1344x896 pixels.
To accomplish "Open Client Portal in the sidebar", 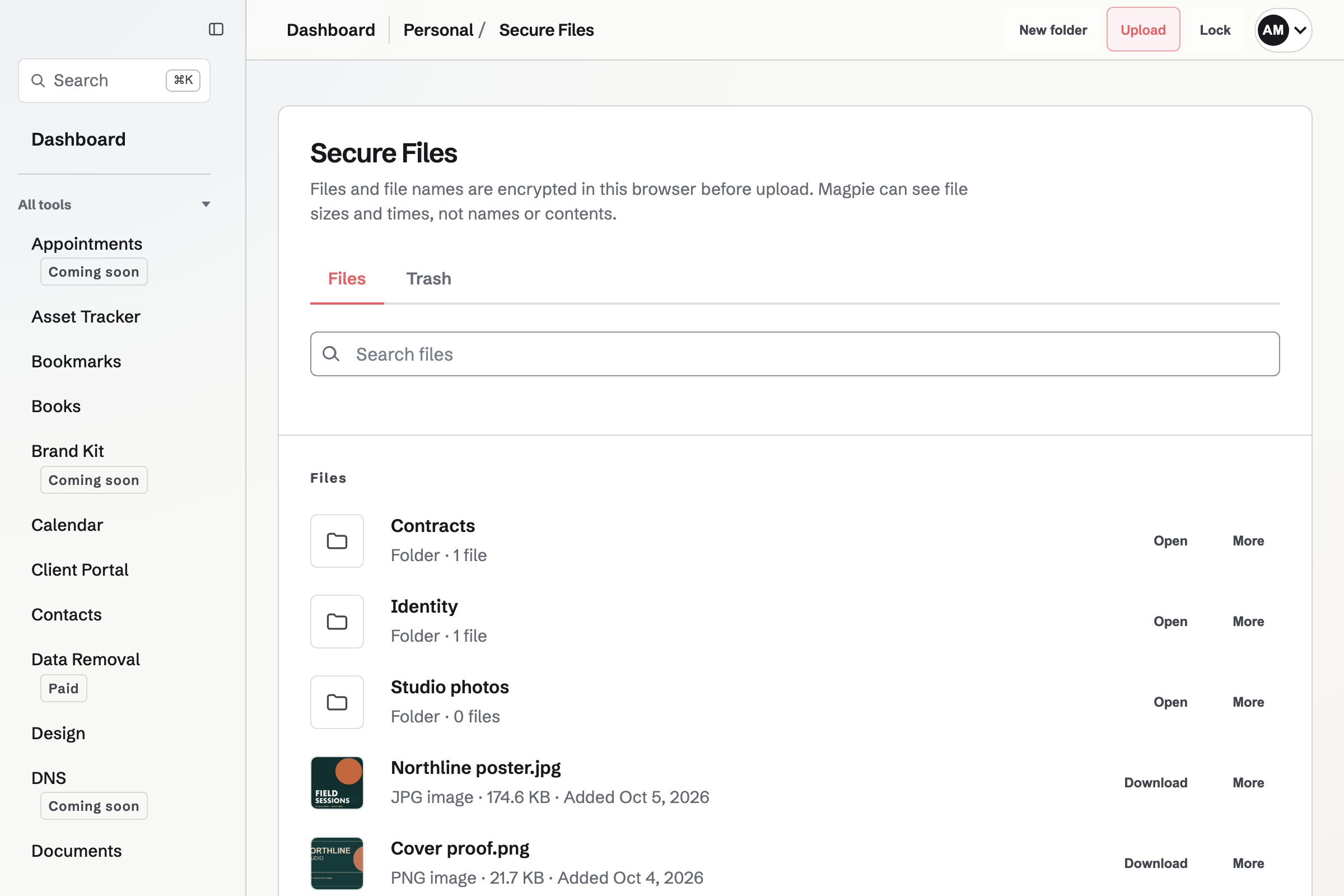I will coord(80,569).
